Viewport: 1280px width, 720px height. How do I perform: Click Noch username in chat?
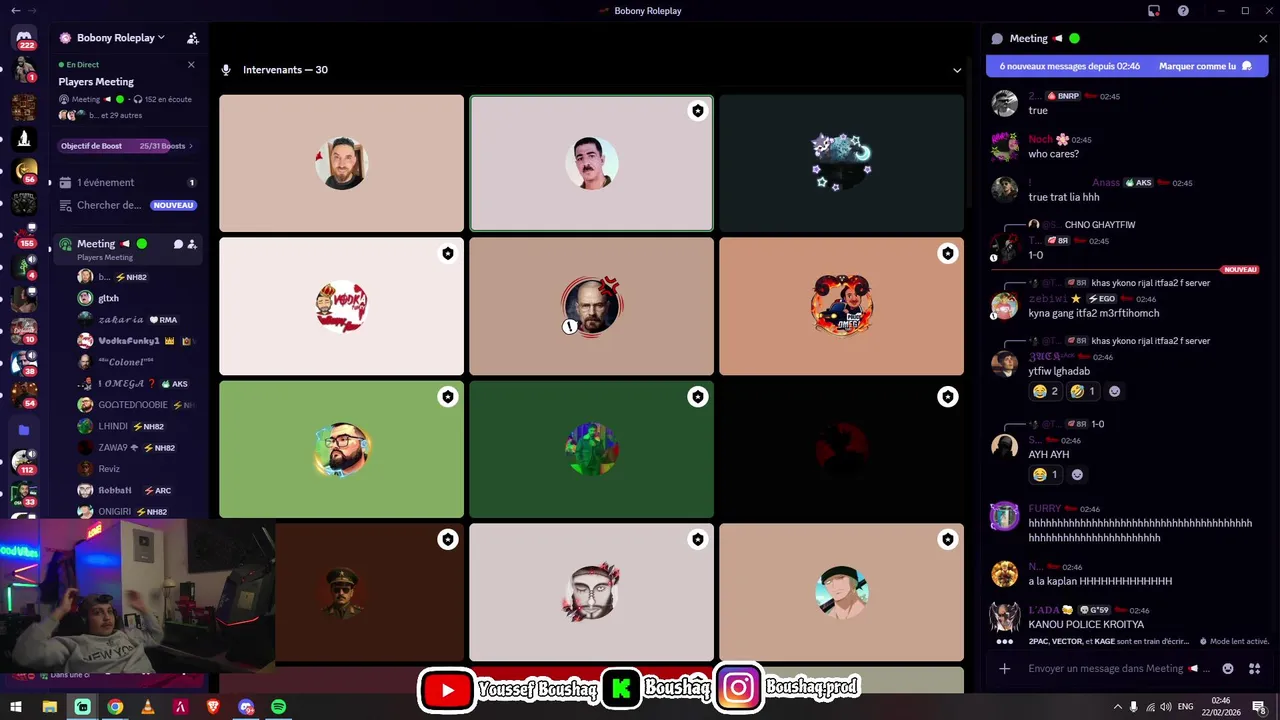click(1040, 140)
